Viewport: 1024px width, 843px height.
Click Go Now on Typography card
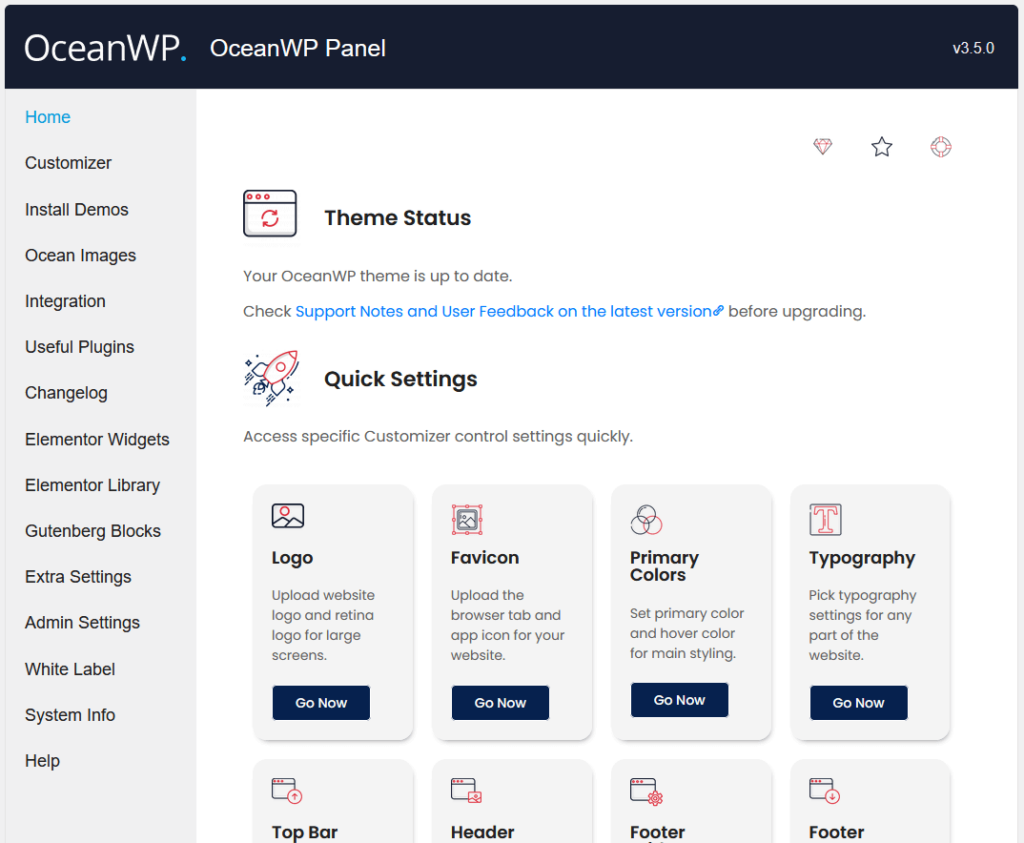pyautogui.click(x=858, y=703)
